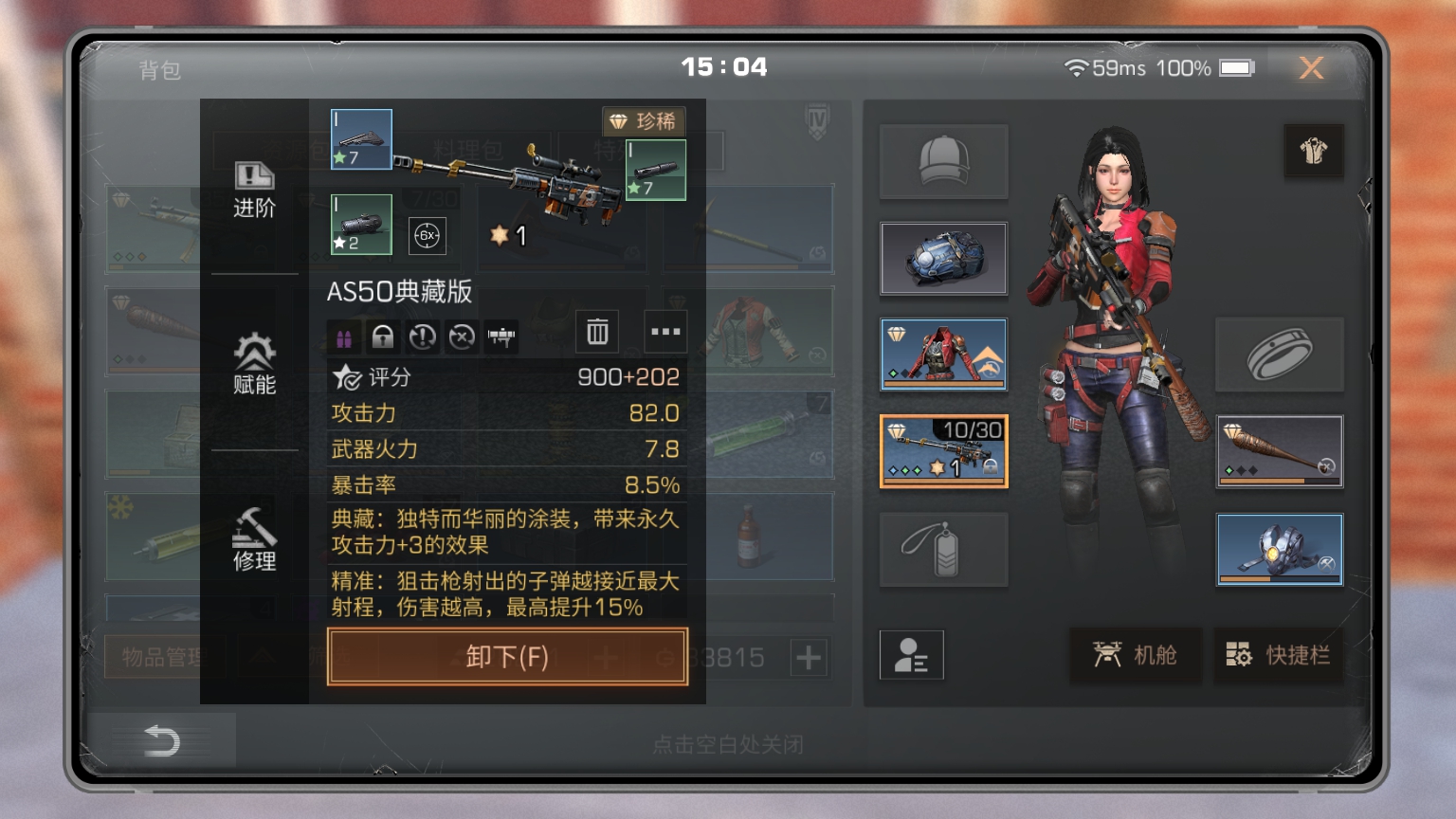Open the character profile card icon
Image resolution: width=1456 pixels, height=819 pixels.
tap(911, 655)
